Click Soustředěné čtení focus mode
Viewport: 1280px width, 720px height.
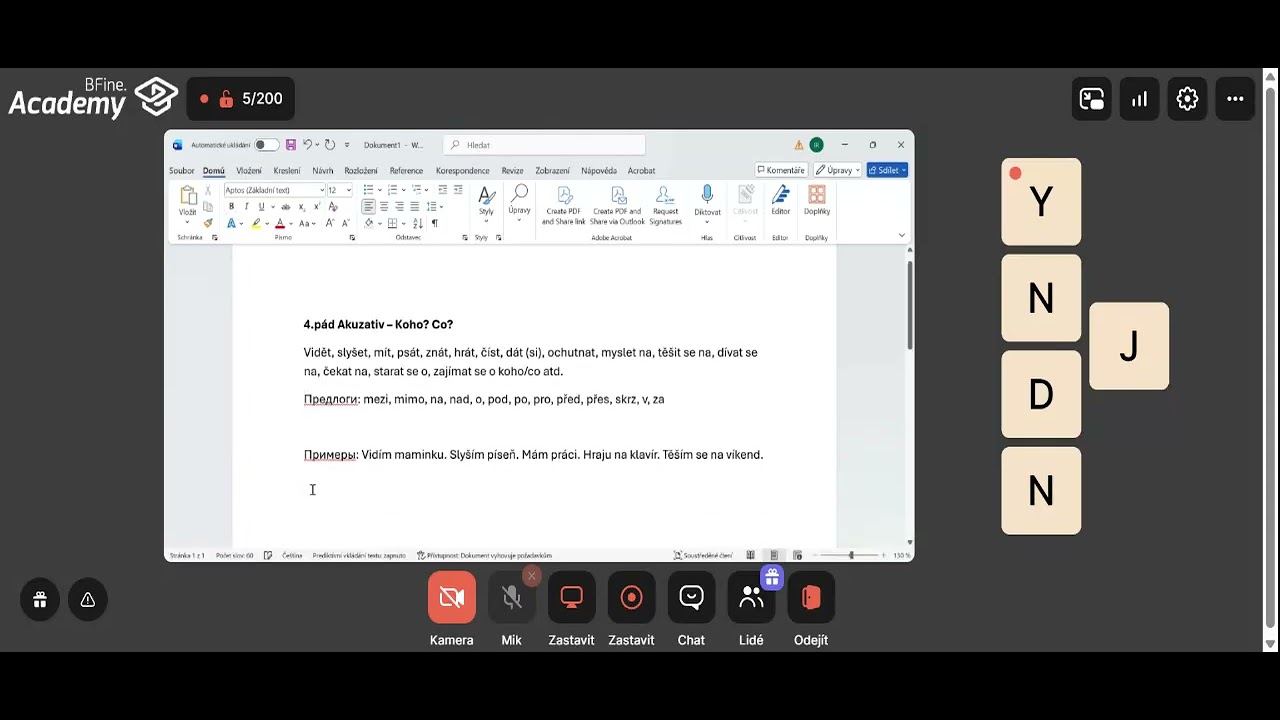[706, 555]
